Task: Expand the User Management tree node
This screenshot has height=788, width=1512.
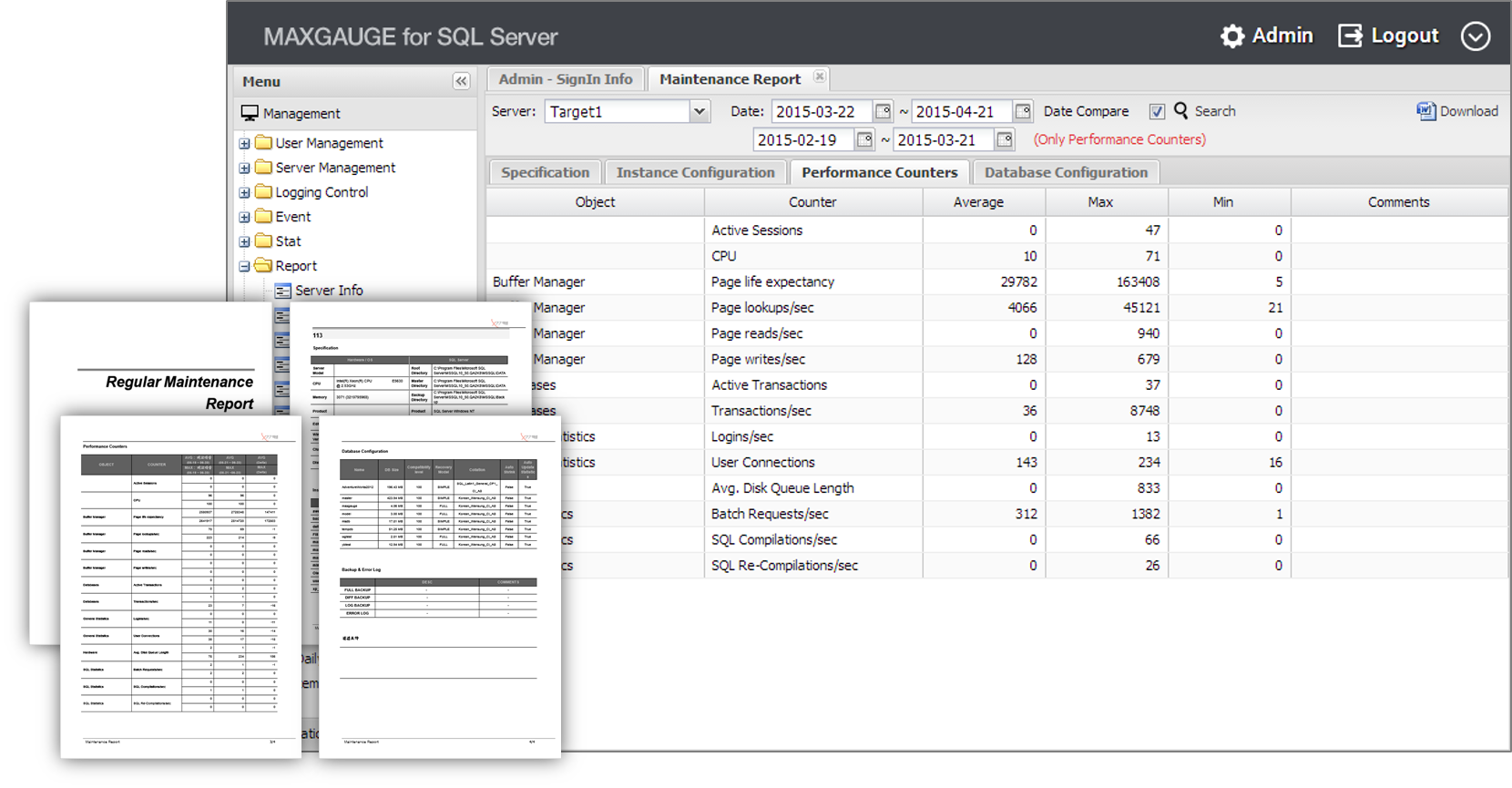Action: tap(244, 143)
